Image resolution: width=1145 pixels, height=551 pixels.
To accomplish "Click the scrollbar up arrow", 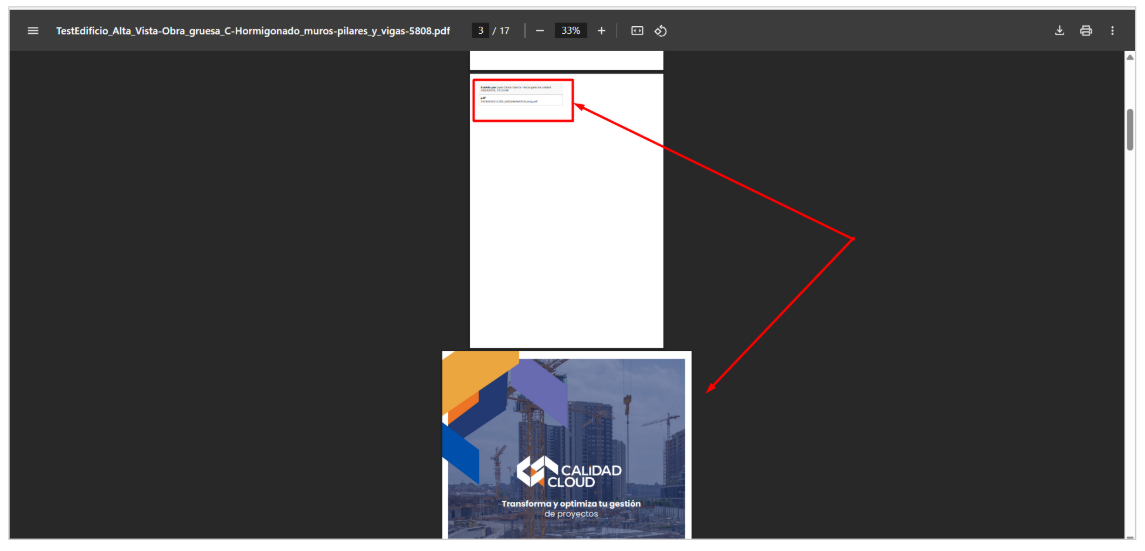I will pos(1130,57).
